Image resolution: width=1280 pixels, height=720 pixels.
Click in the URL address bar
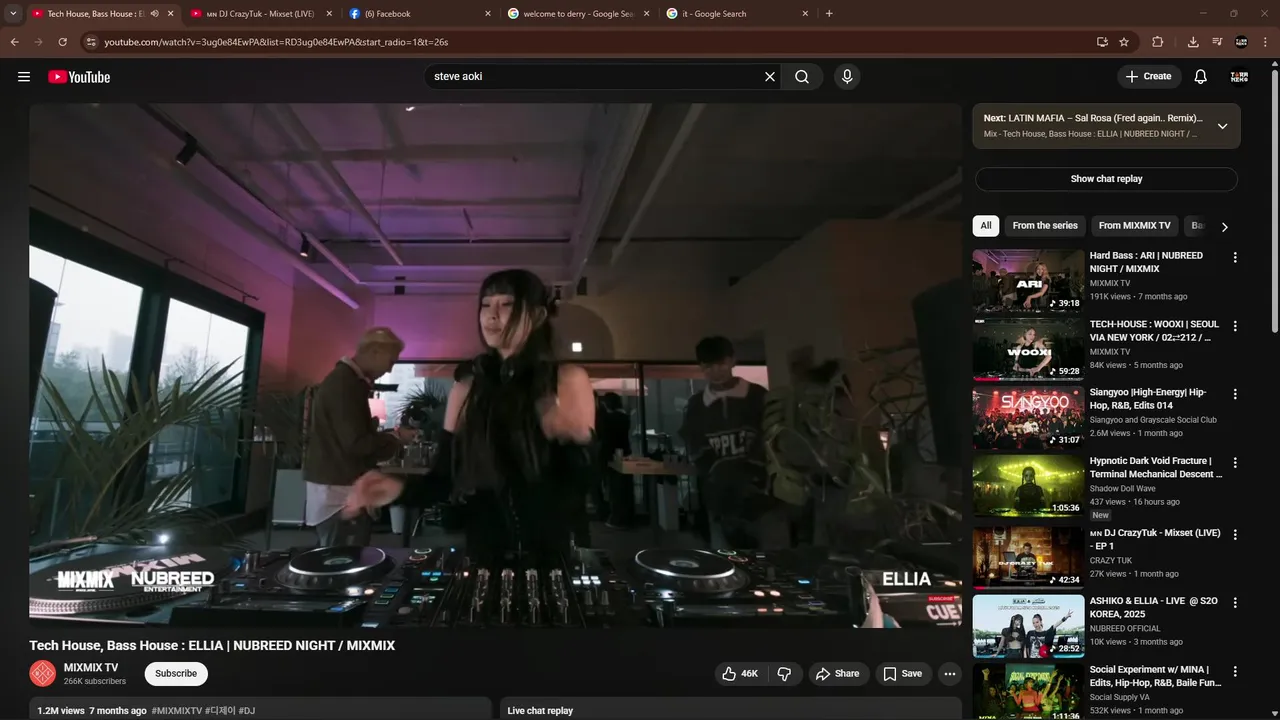point(590,42)
